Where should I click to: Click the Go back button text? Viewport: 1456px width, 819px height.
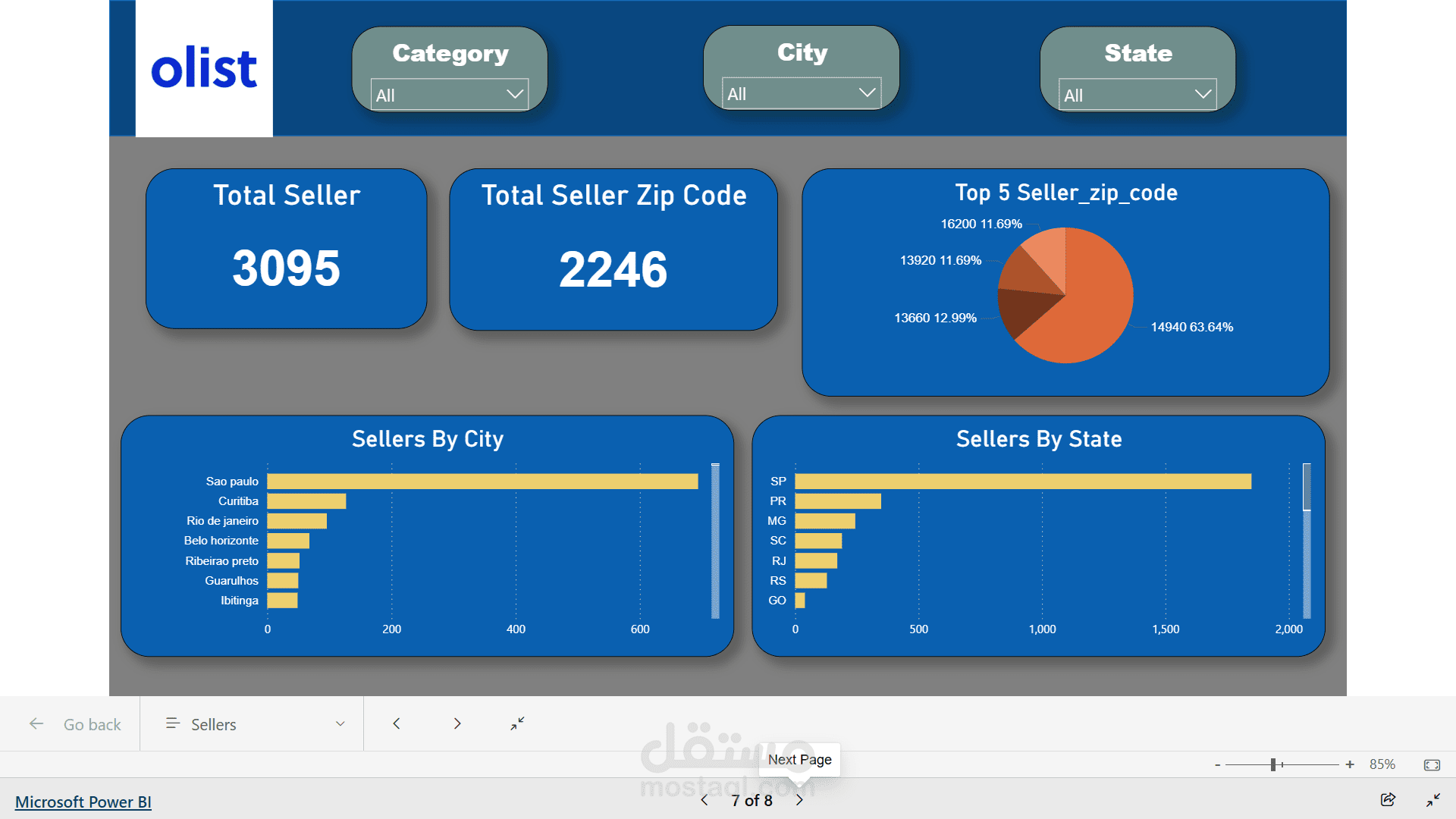pos(92,725)
